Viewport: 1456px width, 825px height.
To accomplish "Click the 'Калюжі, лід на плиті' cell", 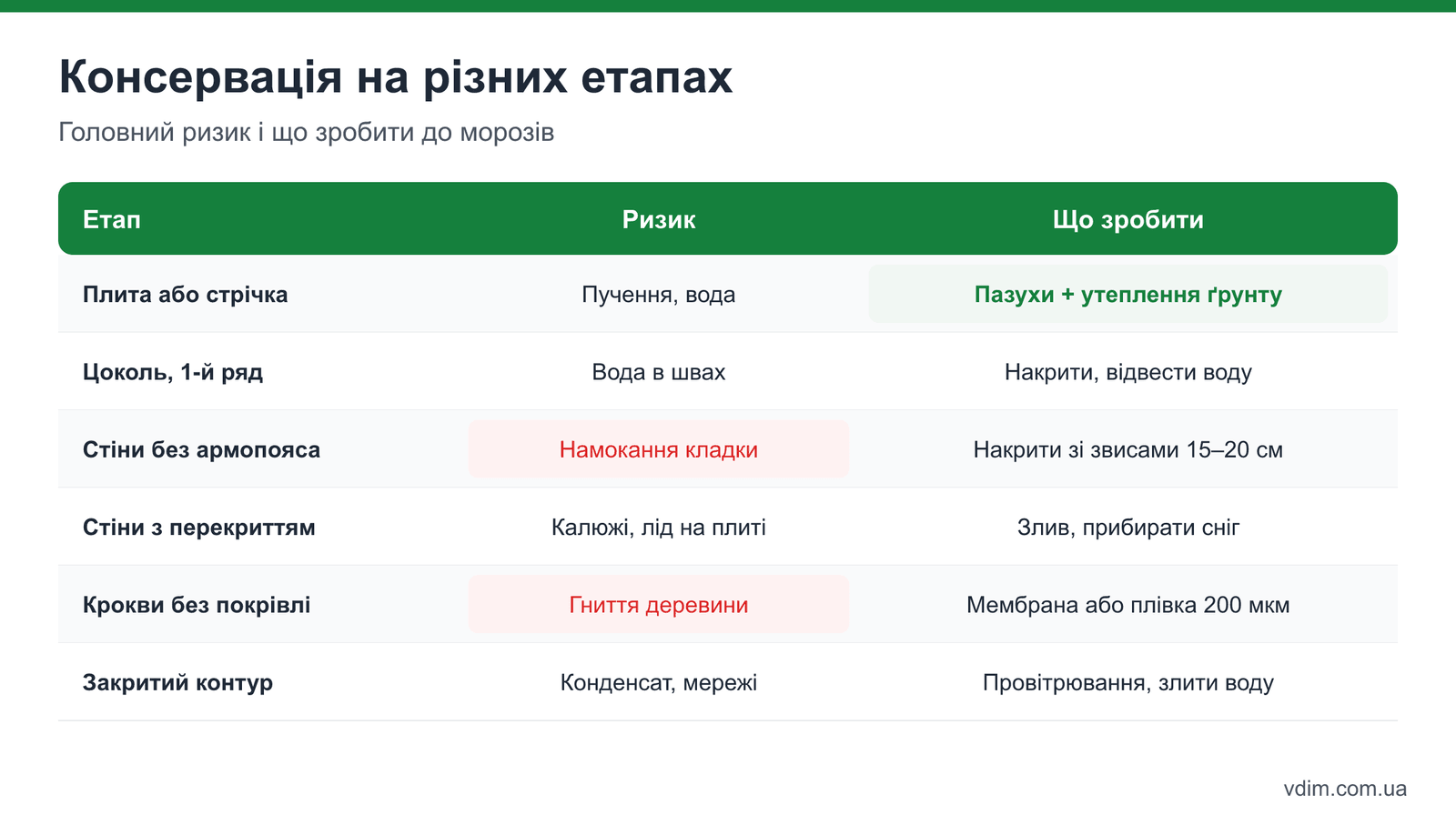I will pos(659,528).
